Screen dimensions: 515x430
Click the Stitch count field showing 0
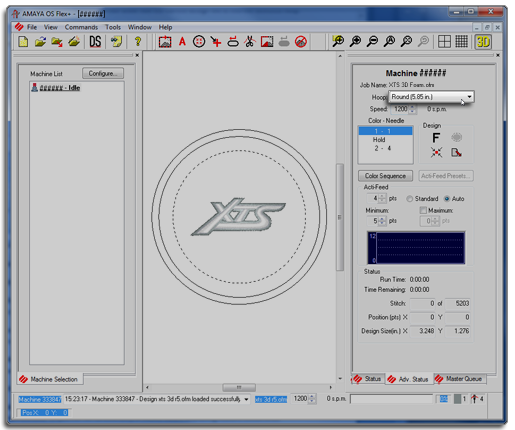click(x=422, y=303)
